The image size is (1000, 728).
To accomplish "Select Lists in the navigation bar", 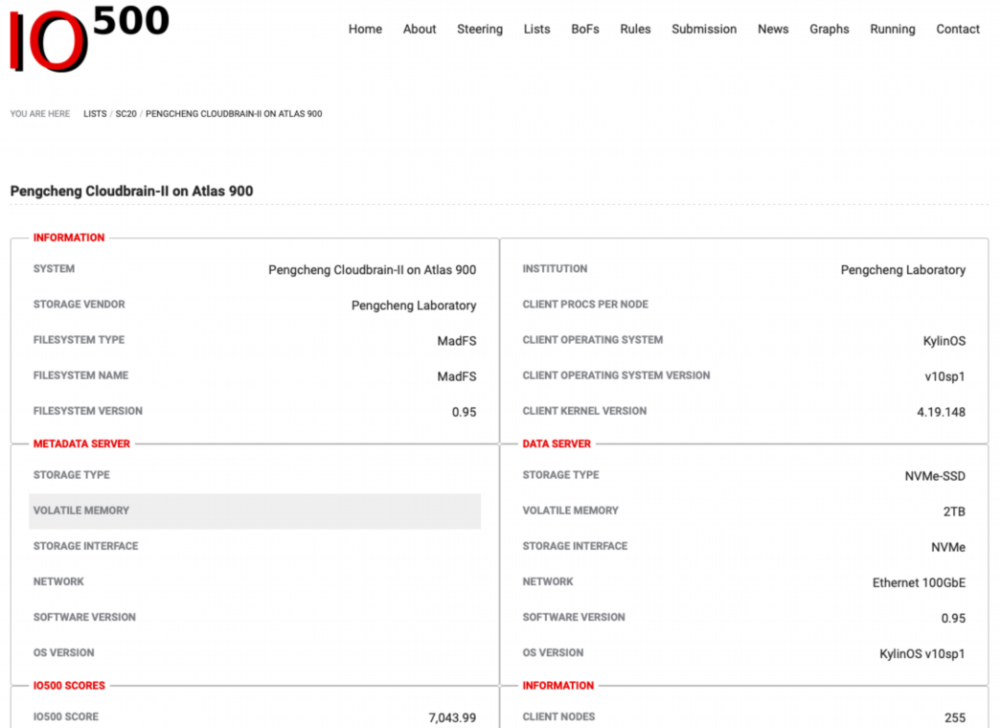I will tap(537, 29).
